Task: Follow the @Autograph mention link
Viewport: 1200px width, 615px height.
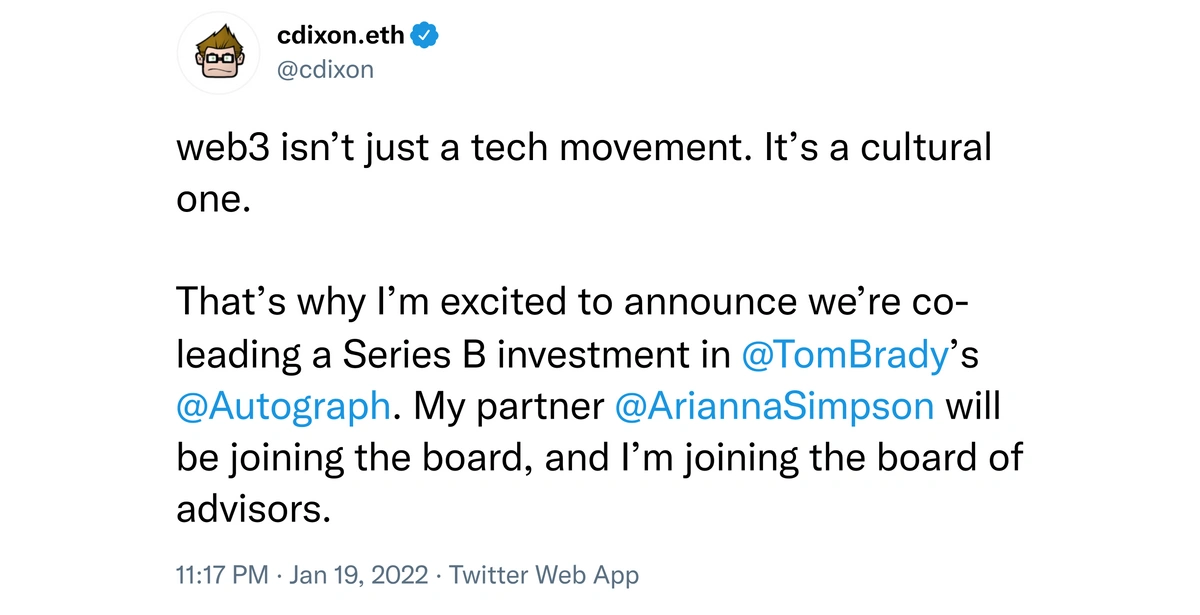Action: (282, 407)
